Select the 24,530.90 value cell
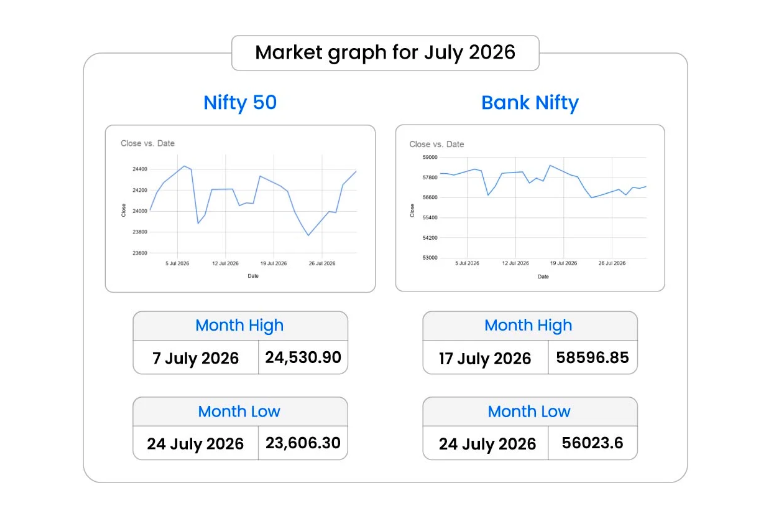 click(x=303, y=358)
